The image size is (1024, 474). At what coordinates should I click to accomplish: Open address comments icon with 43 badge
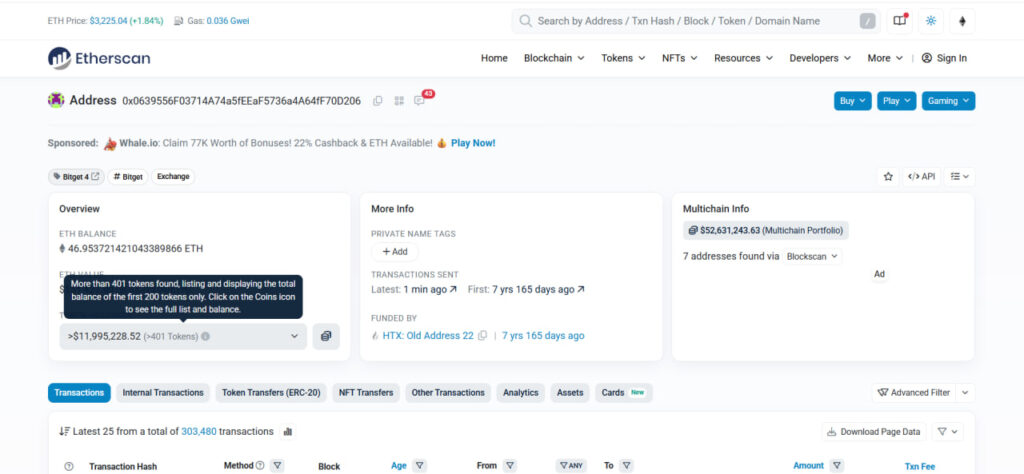click(419, 101)
